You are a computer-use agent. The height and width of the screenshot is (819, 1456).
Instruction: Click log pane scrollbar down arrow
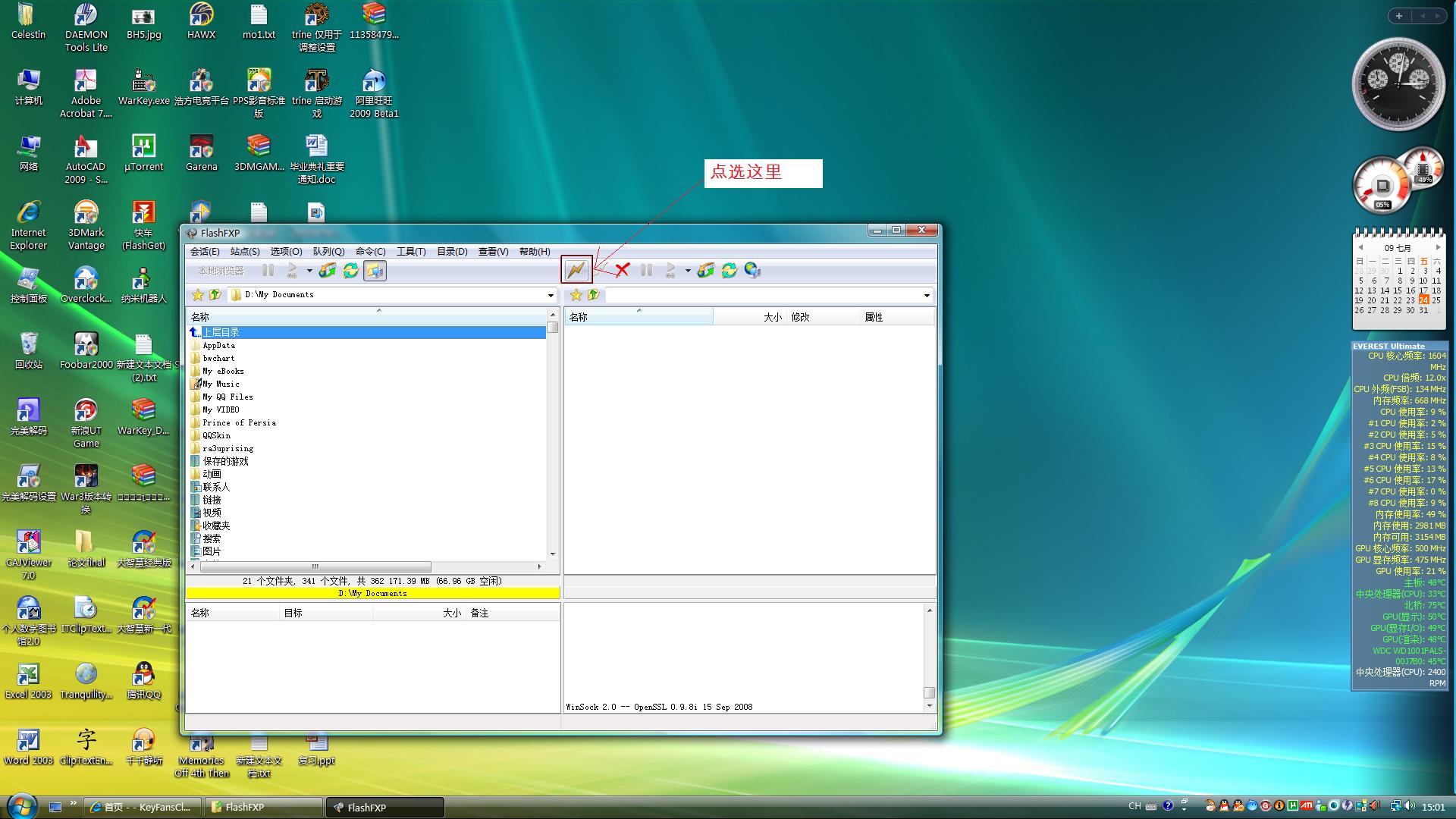point(930,706)
